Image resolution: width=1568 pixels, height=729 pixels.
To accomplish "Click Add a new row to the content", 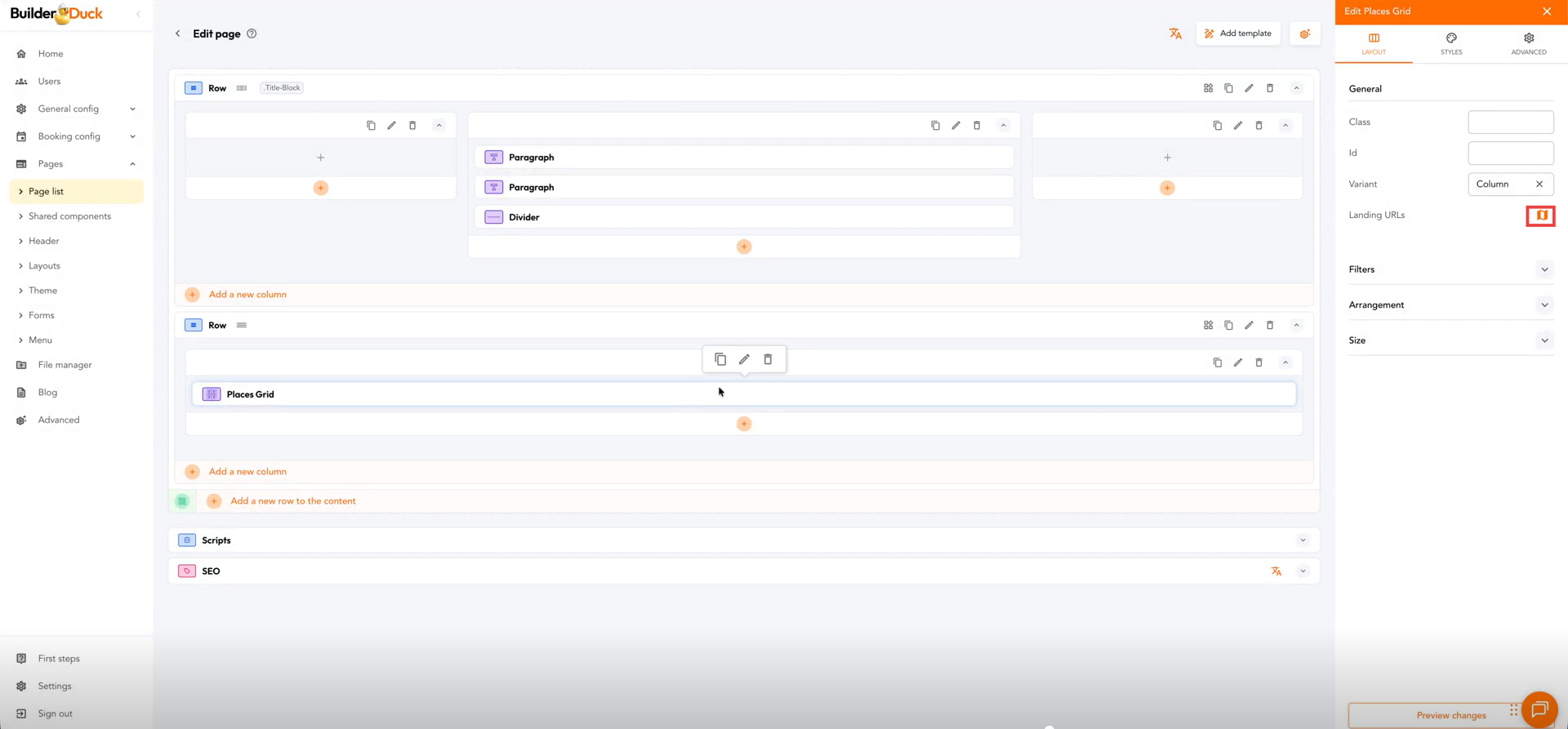I will (x=292, y=501).
